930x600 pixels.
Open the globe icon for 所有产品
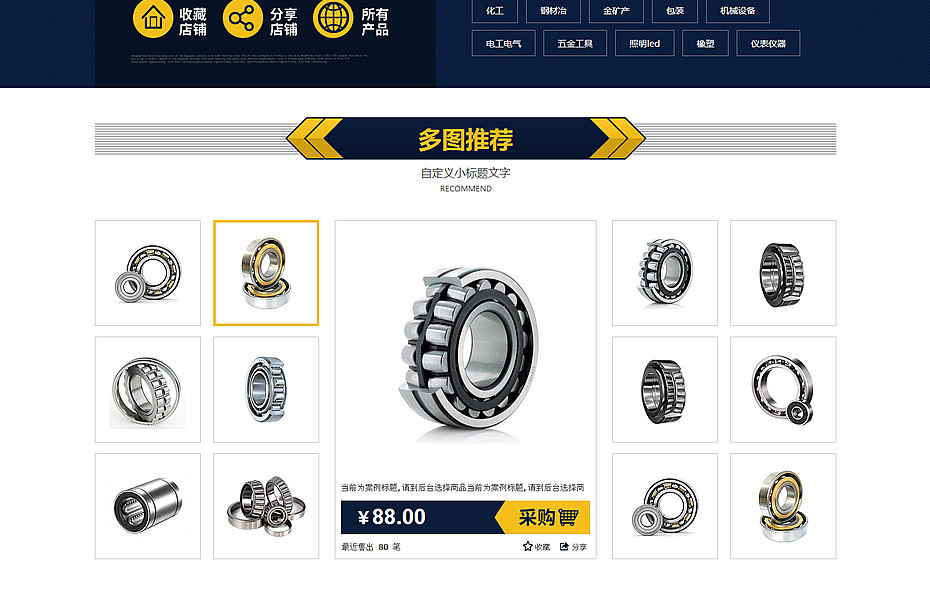coord(333,18)
